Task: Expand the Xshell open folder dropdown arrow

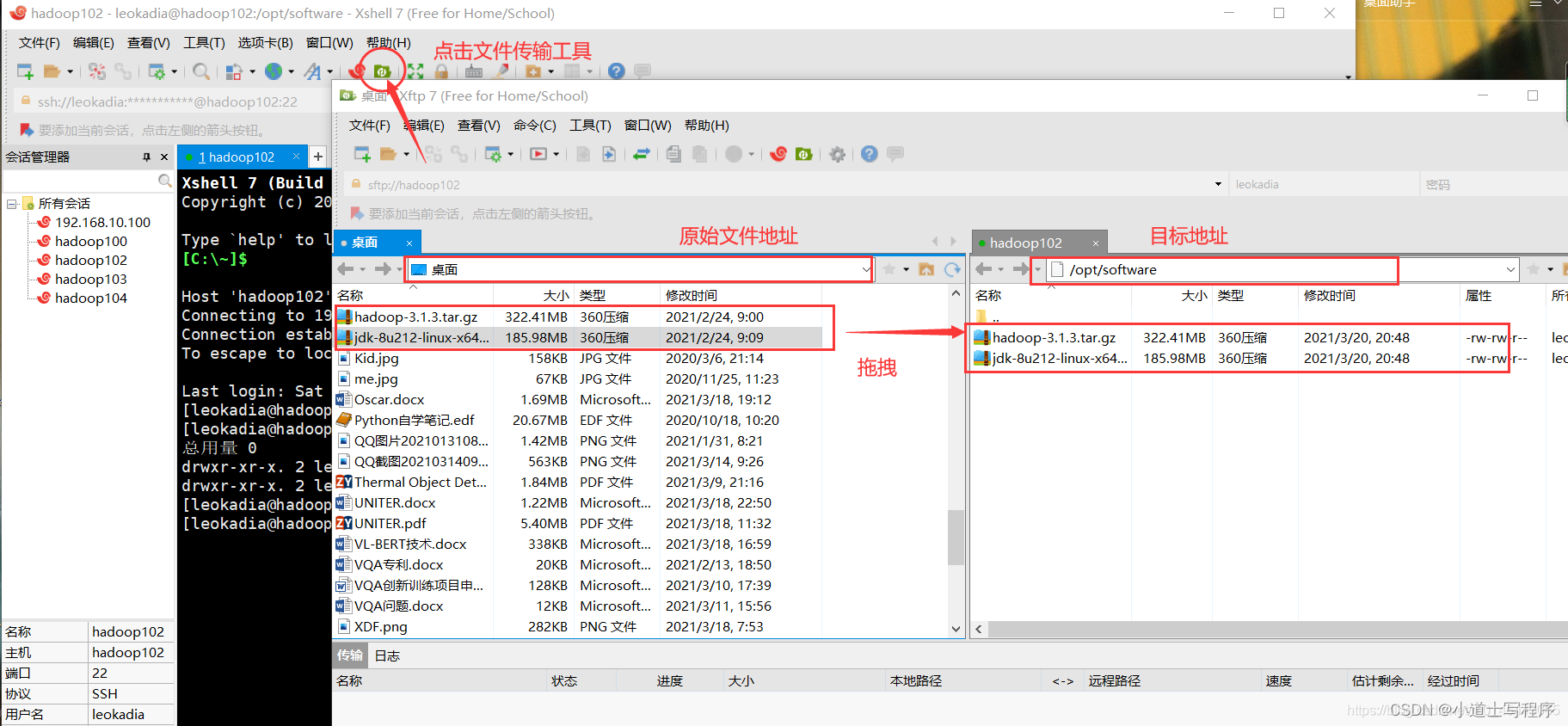Action: pos(70,71)
